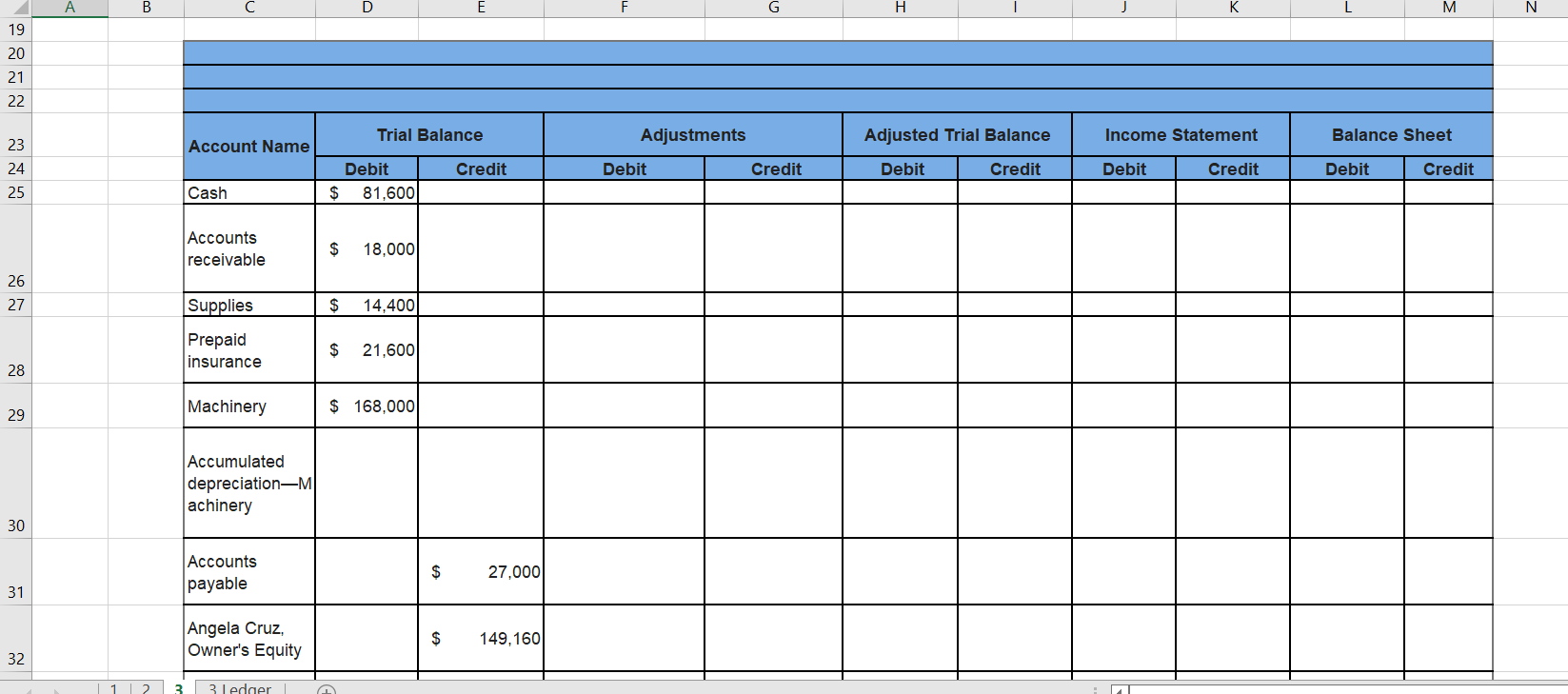Select the Debit cell under Adjusted Trial Balance
The width and height of the screenshot is (1568, 694).
901,169
